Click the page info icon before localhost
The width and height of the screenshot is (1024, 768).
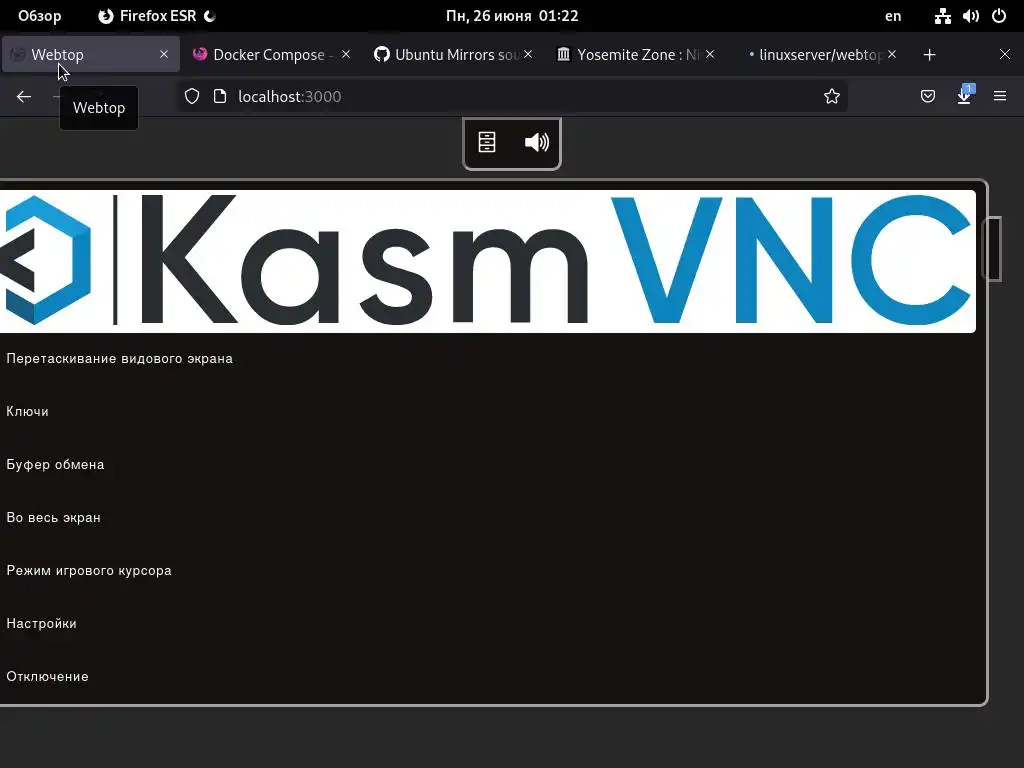[x=220, y=97]
